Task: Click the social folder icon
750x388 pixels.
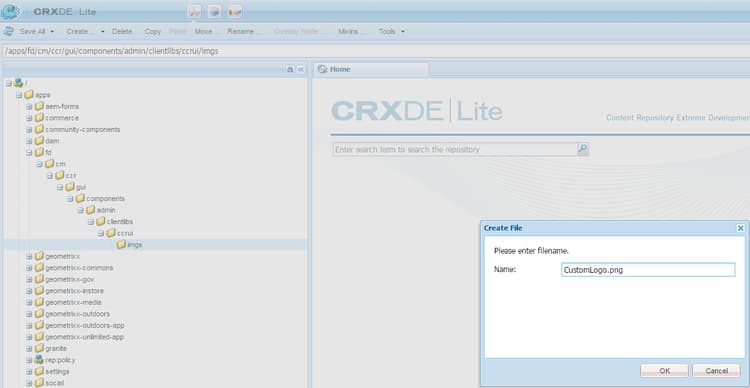Action: tap(39, 383)
